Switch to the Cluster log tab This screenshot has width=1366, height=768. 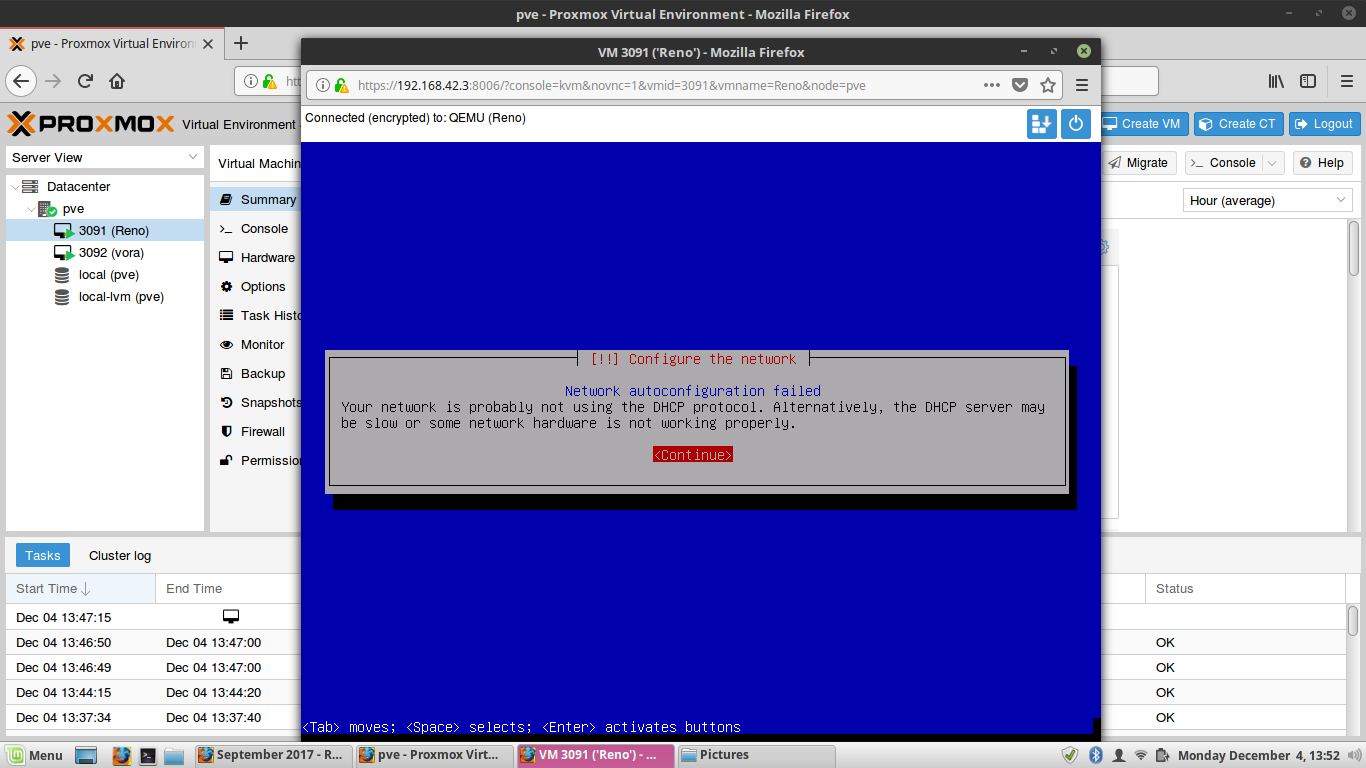pos(120,555)
